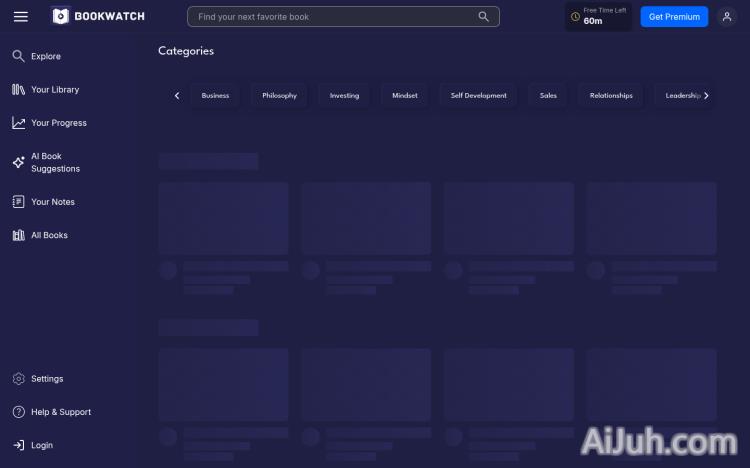Screen dimensions: 750x468
Task: Open Help & Support
Action: click(x=60, y=412)
